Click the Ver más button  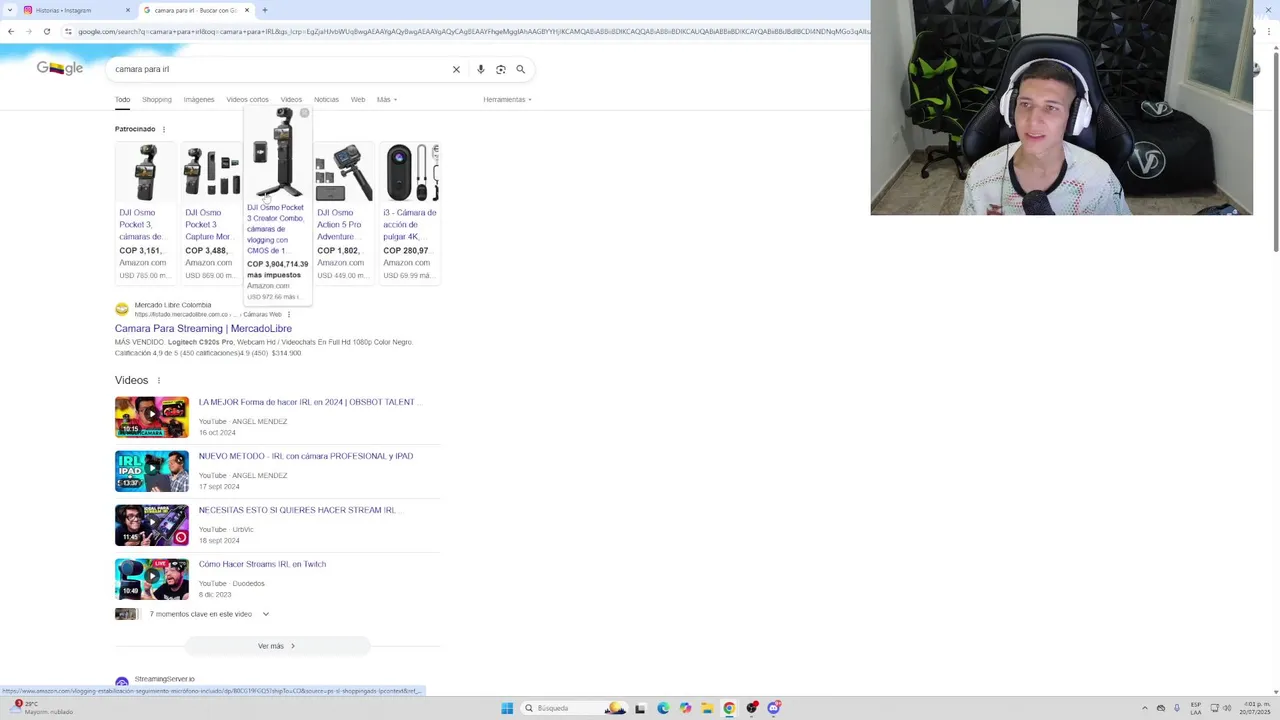point(277,646)
